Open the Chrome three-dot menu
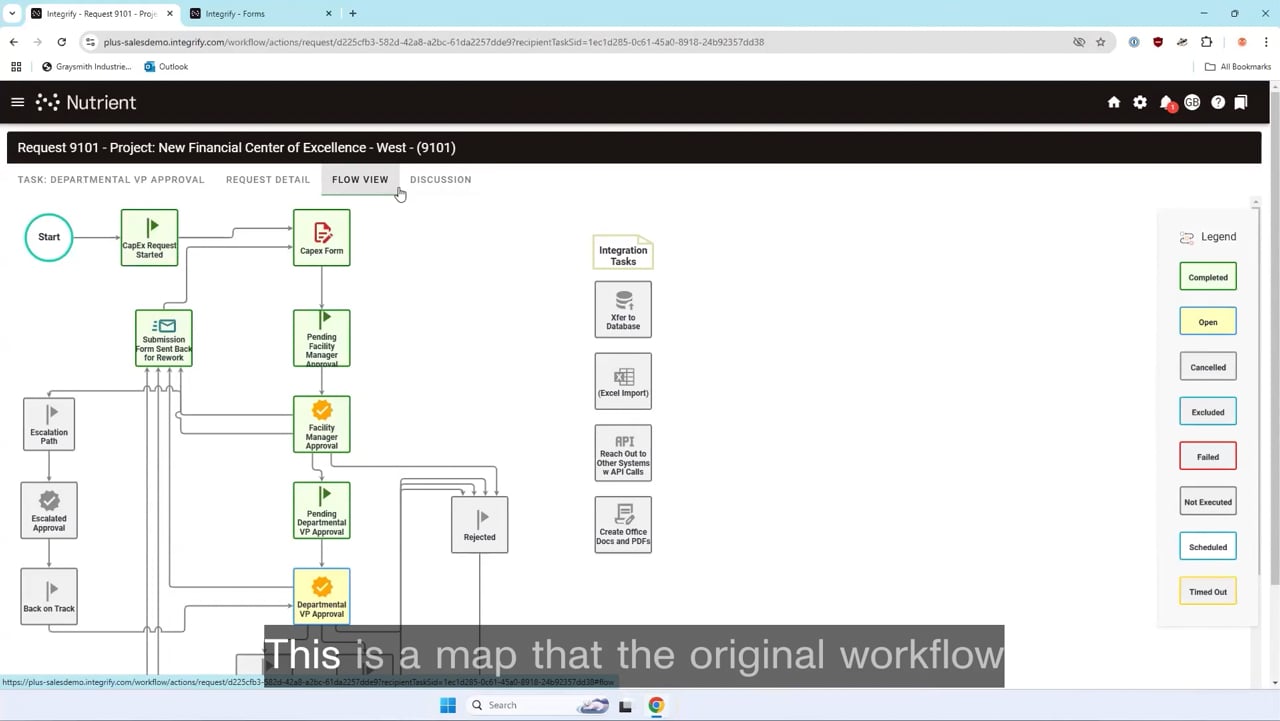The image size is (1280, 721). click(x=1266, y=42)
